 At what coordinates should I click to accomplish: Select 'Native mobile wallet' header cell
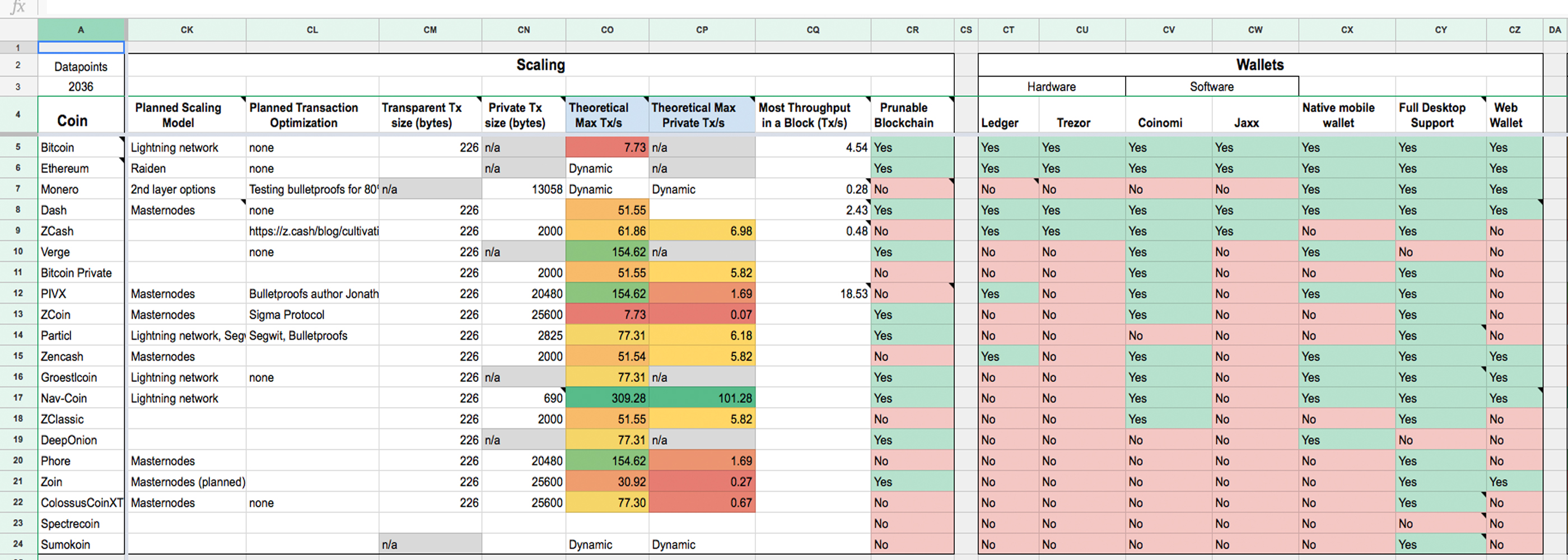[x=1346, y=115]
